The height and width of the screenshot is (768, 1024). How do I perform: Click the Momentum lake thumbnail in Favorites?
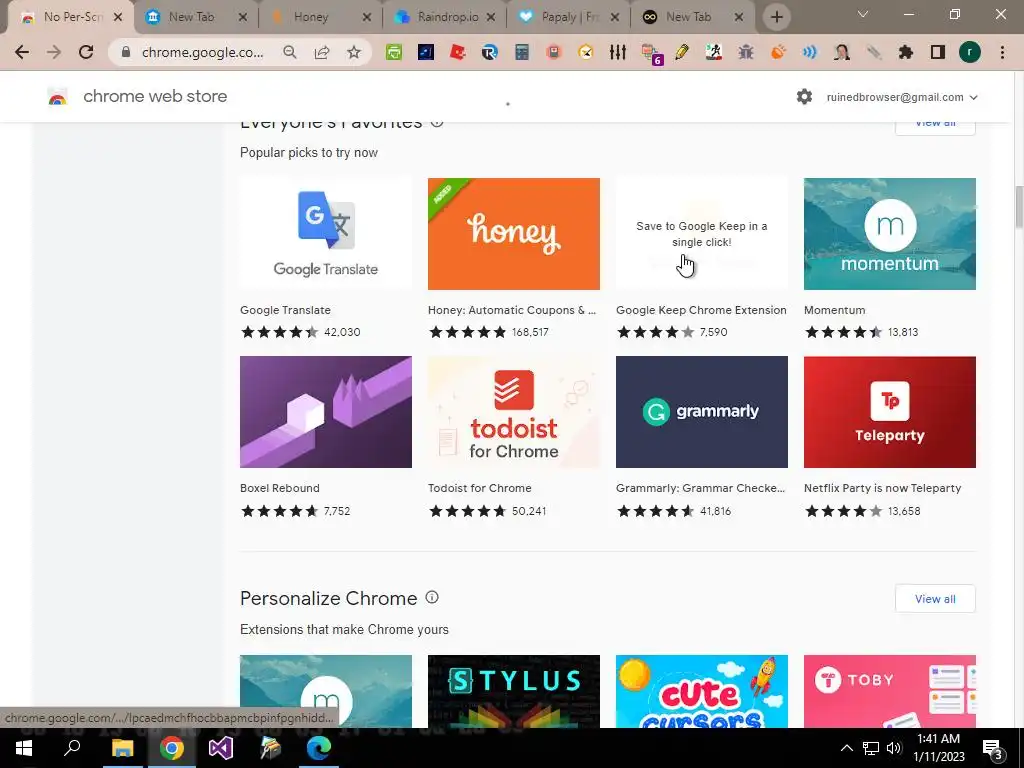pos(890,234)
